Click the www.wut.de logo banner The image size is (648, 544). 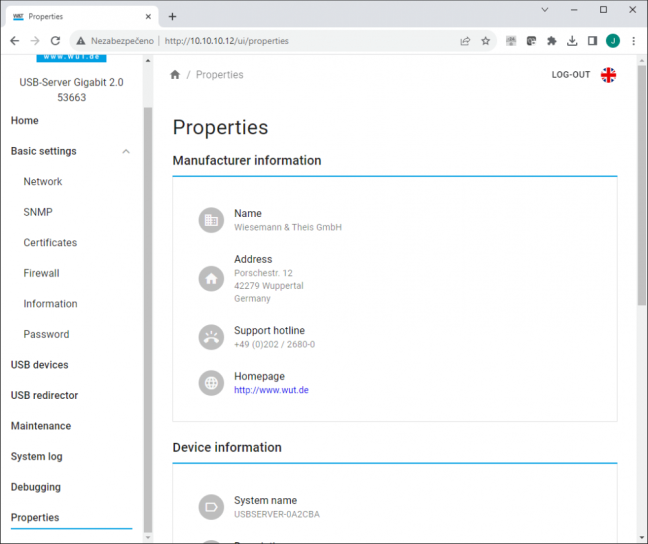tap(71, 57)
